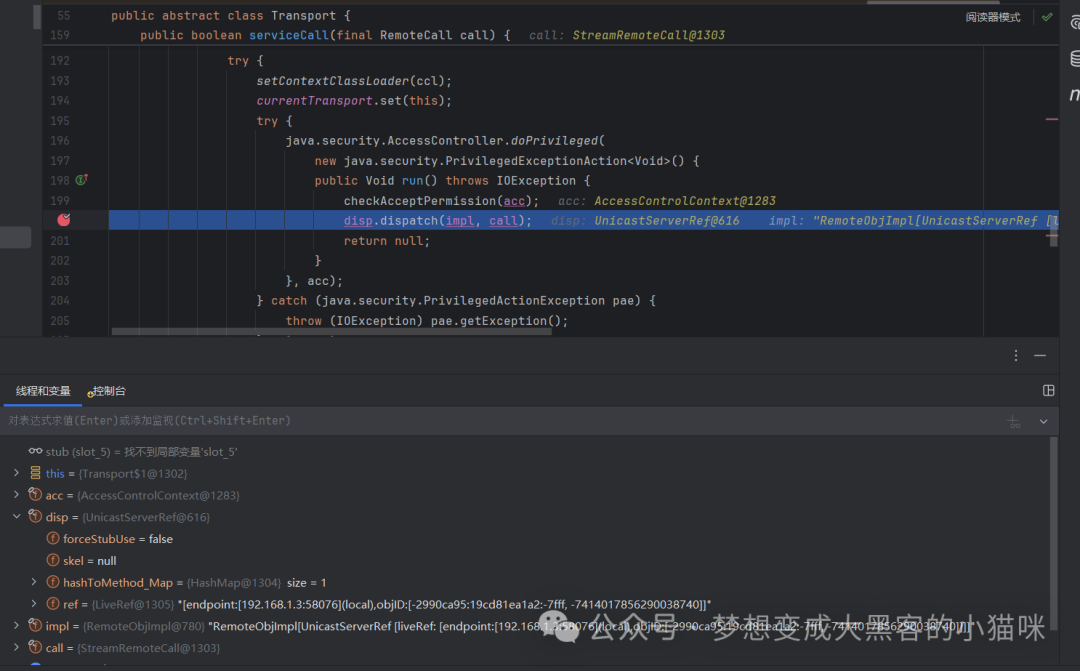Image resolution: width=1080 pixels, height=671 pixels.
Task: Expand the hashToMethod_Map field
Action: point(34,582)
